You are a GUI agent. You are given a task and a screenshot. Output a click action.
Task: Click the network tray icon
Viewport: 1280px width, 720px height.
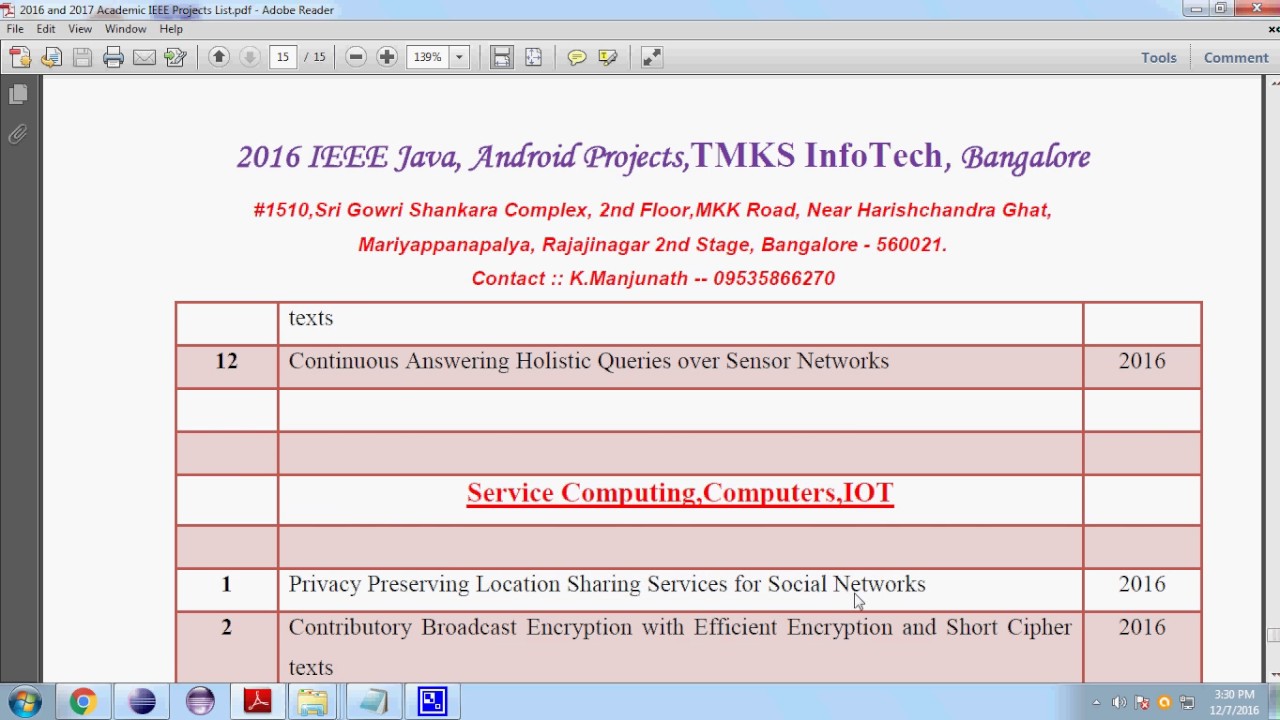coord(1187,703)
